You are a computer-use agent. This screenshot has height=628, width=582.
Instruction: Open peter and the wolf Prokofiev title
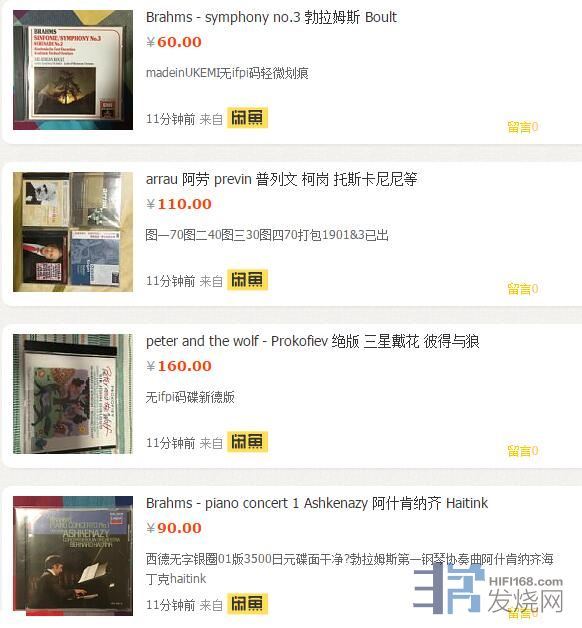312,342
